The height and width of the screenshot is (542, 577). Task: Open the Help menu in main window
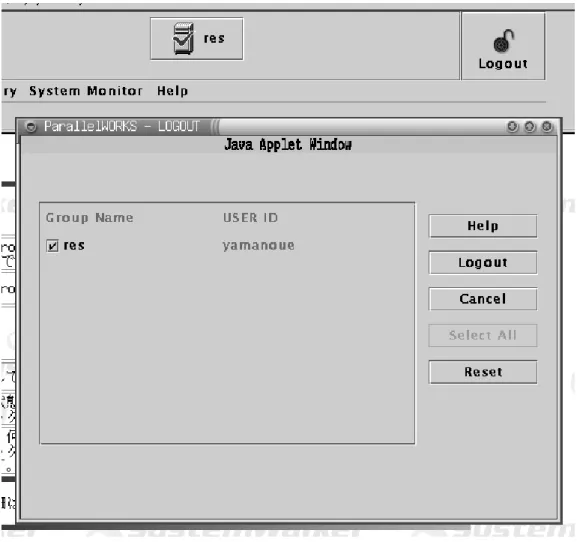[x=172, y=91]
